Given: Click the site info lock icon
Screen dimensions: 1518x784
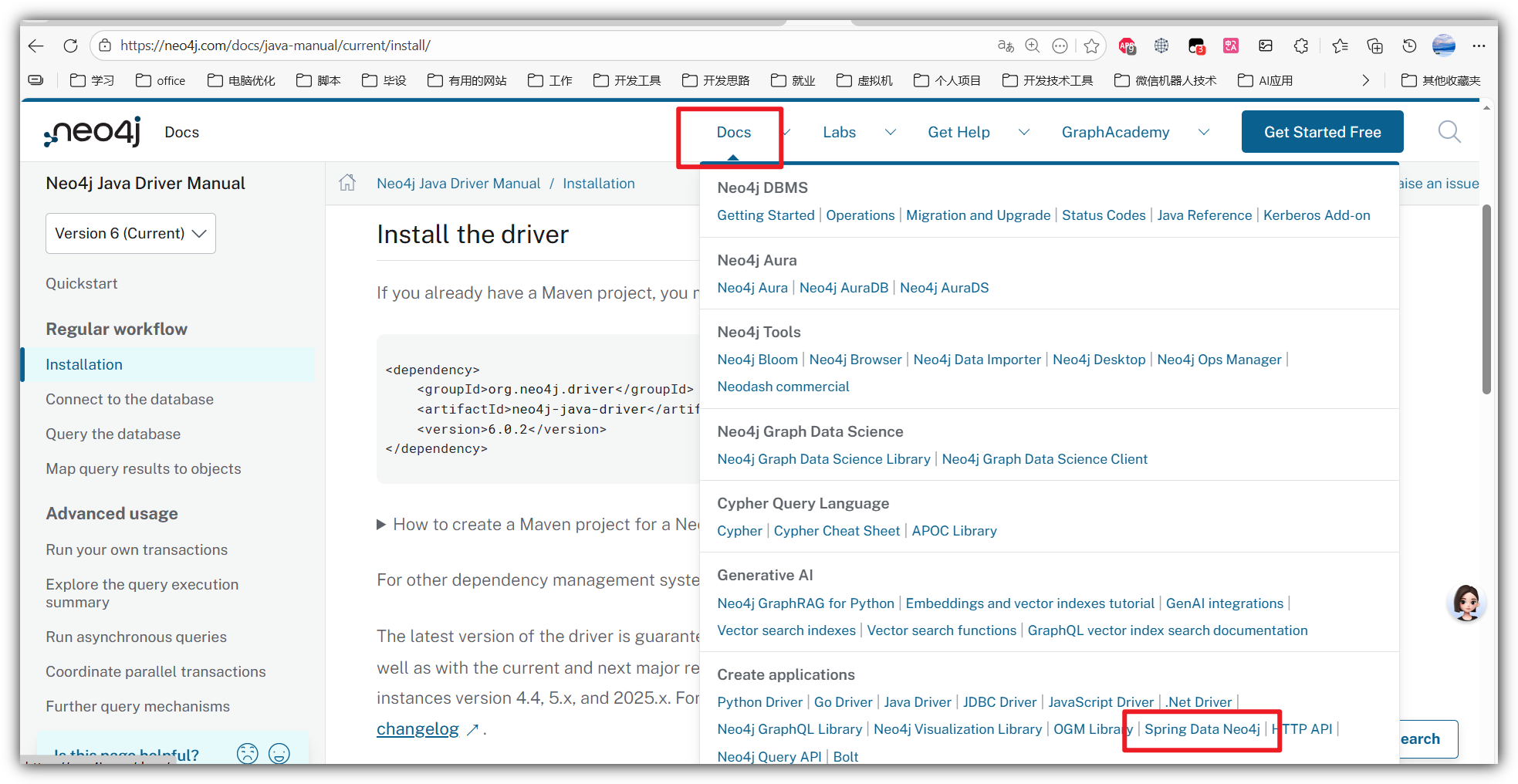Looking at the screenshot, I should (106, 46).
